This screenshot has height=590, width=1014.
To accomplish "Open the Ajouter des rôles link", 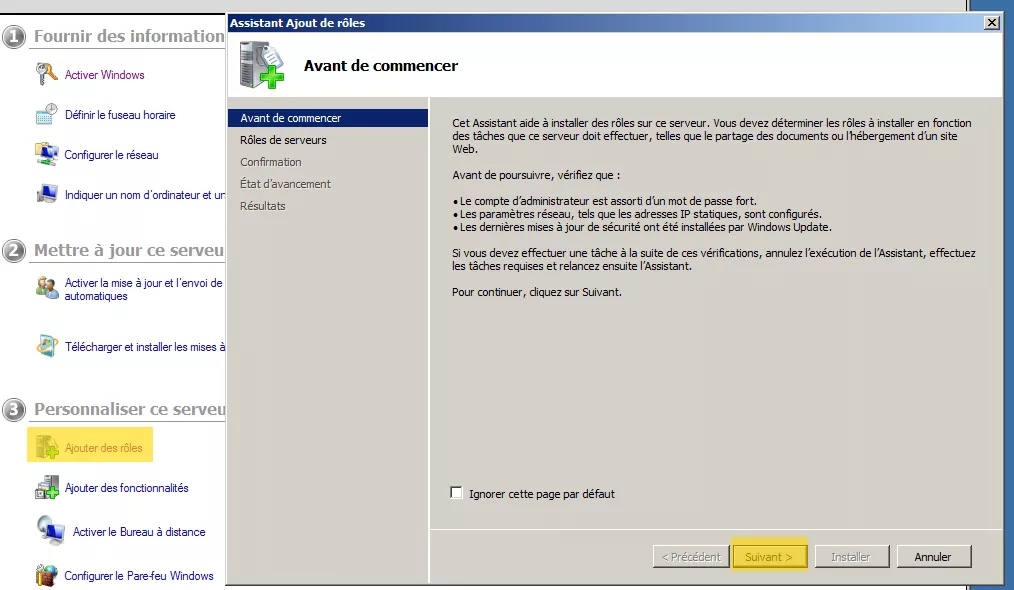I will (x=103, y=448).
